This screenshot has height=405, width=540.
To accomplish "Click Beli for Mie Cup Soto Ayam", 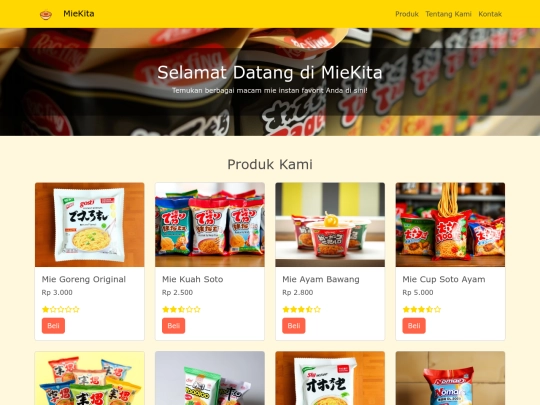I will [414, 326].
